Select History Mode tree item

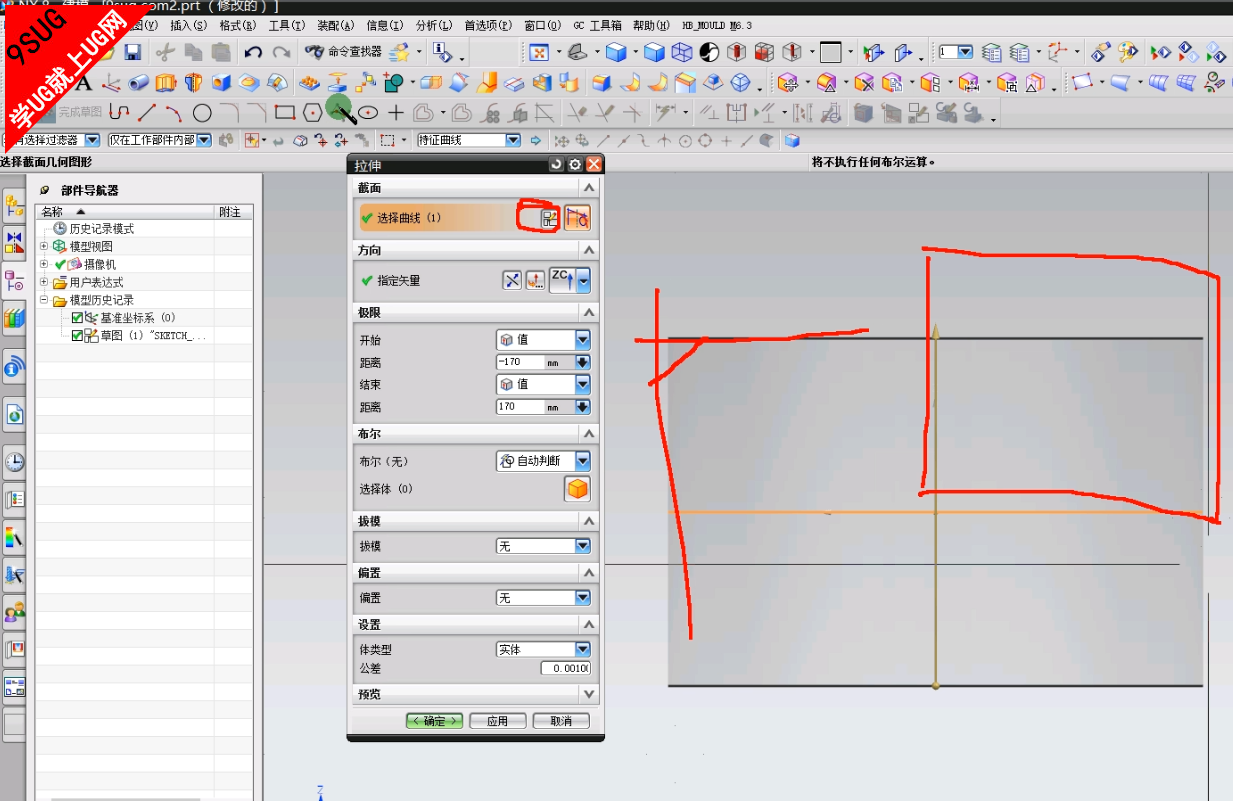(x=101, y=229)
